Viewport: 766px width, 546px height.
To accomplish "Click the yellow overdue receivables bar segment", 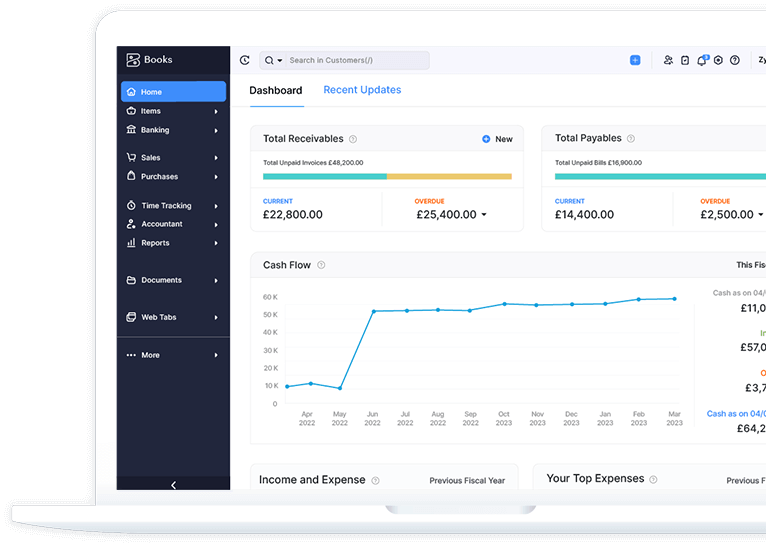I will click(x=449, y=177).
